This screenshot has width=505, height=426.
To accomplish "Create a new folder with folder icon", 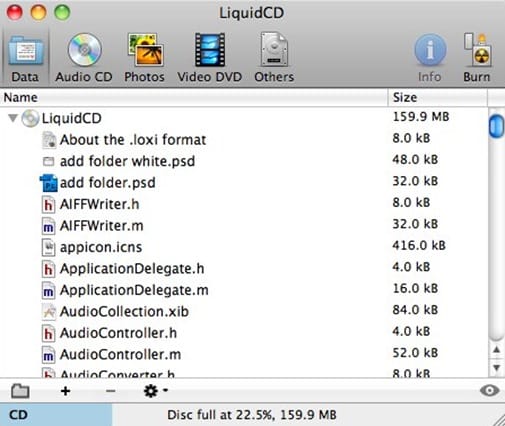I will pyautogui.click(x=20, y=391).
